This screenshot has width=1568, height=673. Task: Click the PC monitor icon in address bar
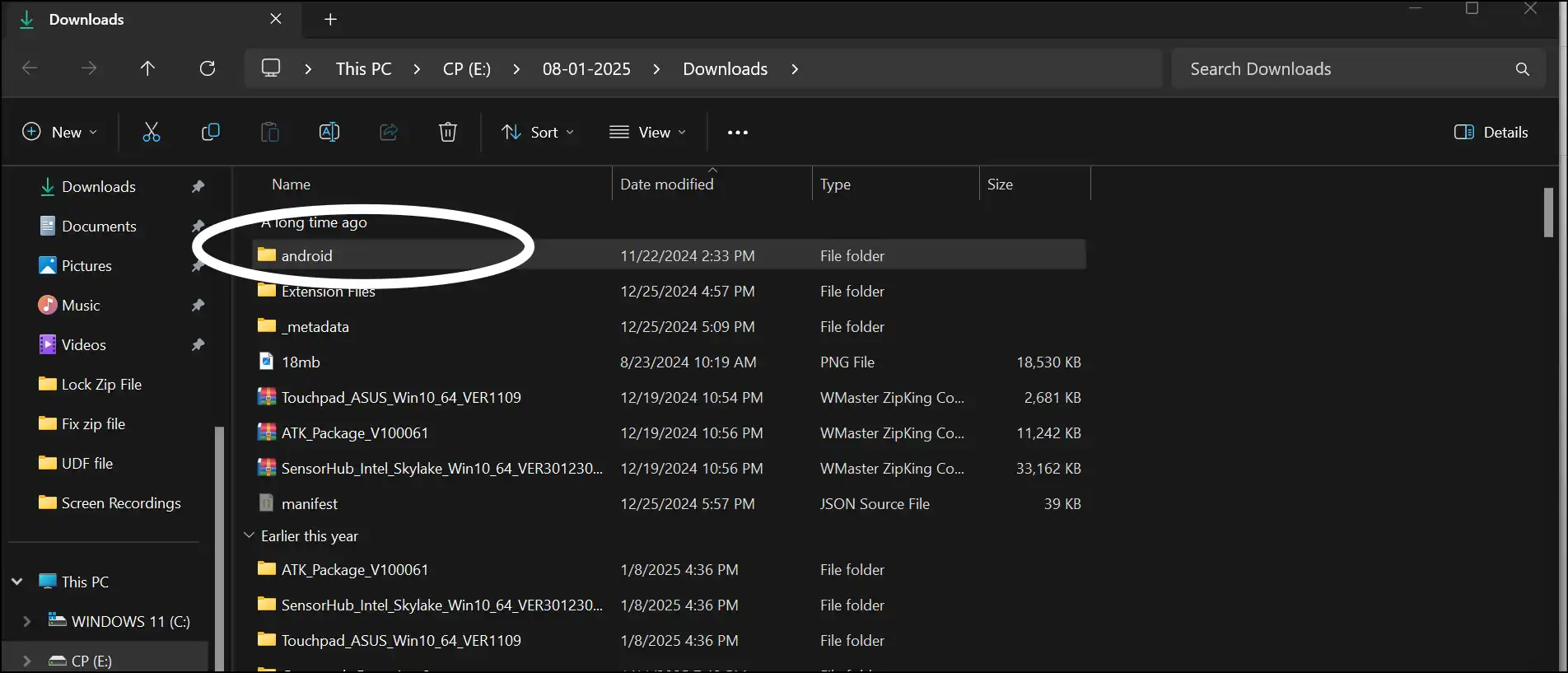click(x=271, y=68)
